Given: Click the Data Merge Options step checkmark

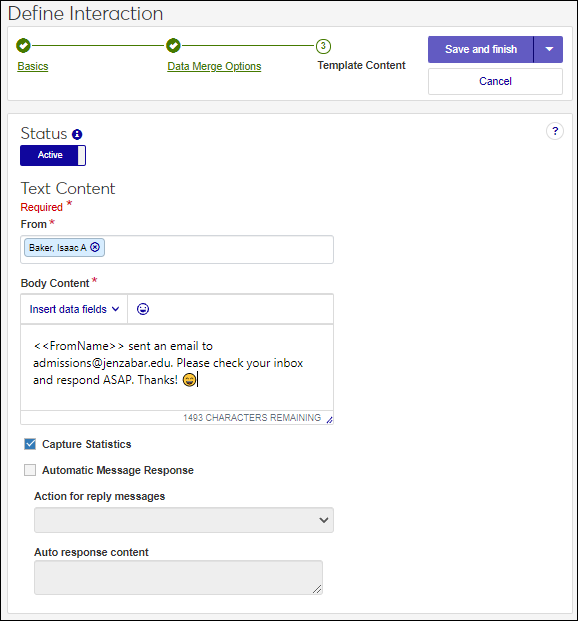Looking at the screenshot, I should click(x=173, y=46).
